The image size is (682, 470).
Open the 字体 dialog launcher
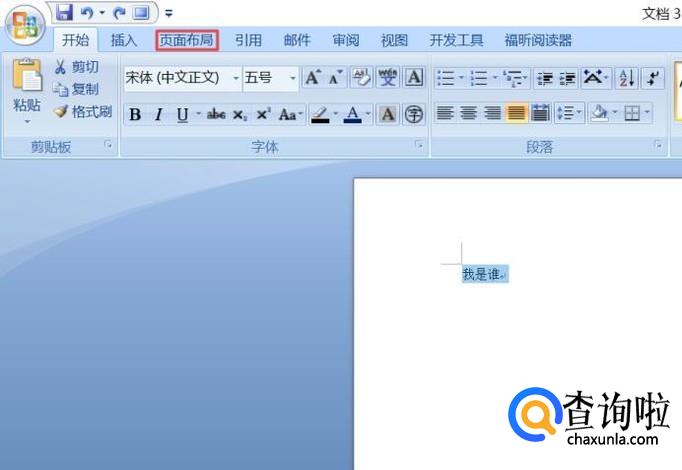(x=419, y=144)
